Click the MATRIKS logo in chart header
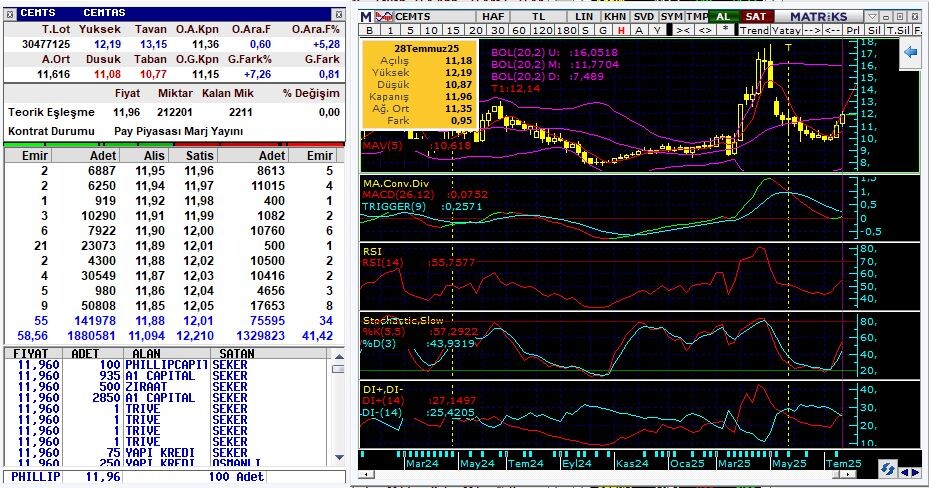Viewport: 929px width, 488px height. (x=818, y=17)
